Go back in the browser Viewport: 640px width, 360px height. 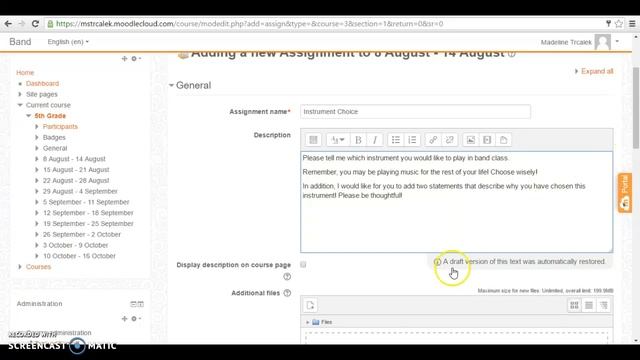click(x=8, y=24)
